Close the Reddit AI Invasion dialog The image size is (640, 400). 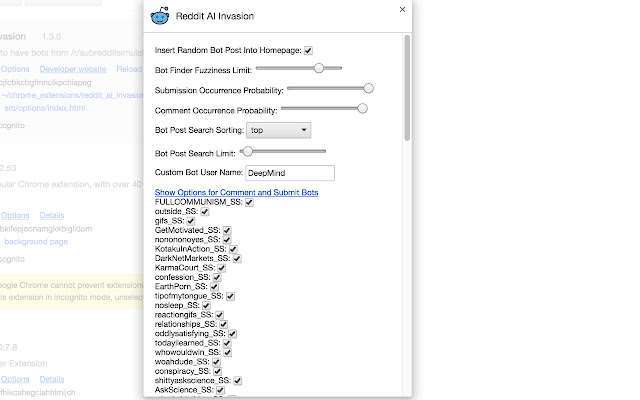pyautogui.click(x=402, y=9)
